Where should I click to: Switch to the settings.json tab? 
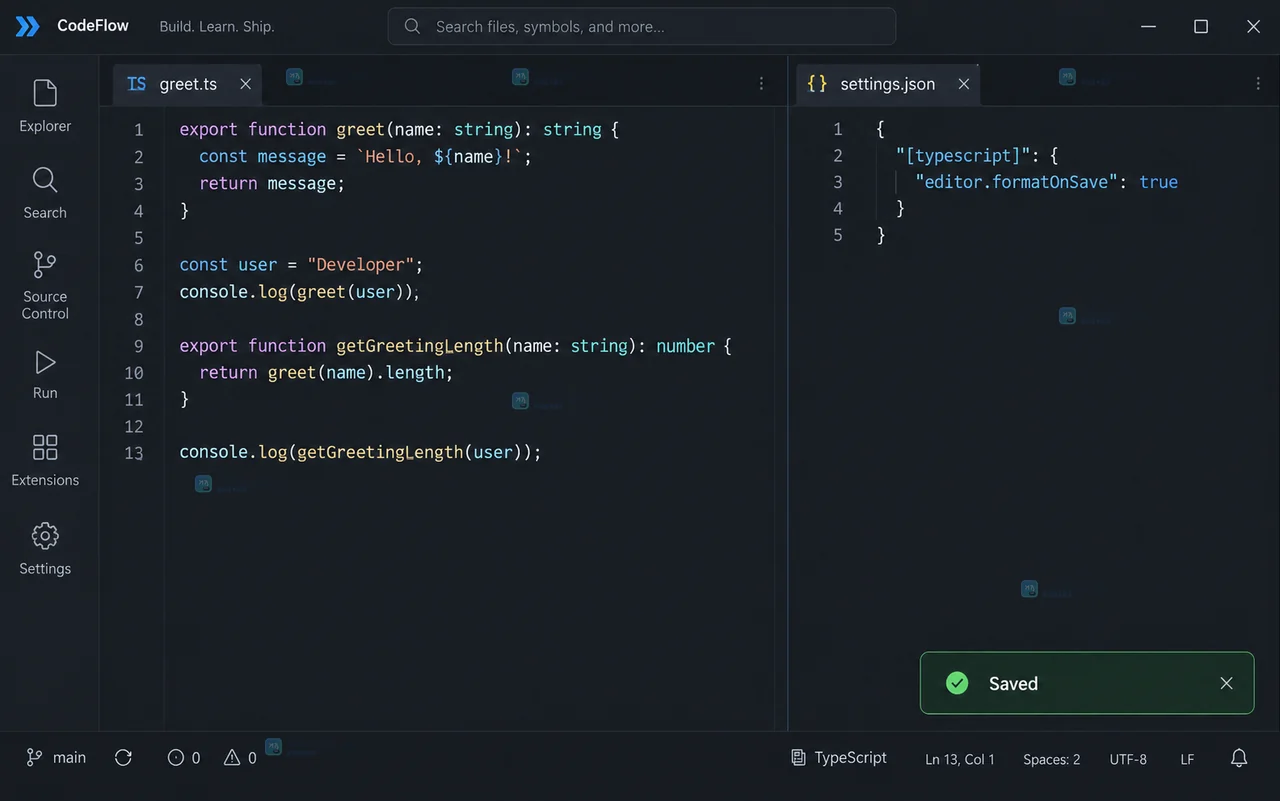(x=888, y=84)
